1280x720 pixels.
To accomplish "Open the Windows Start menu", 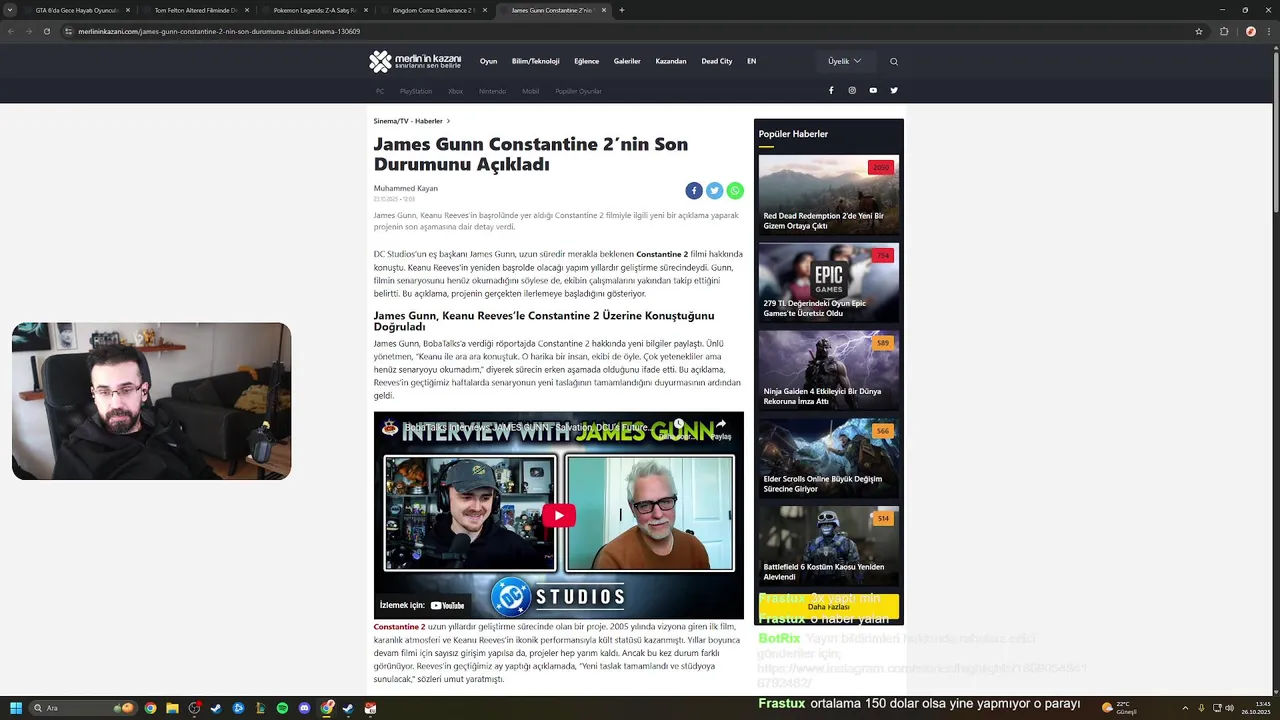I will [16, 708].
